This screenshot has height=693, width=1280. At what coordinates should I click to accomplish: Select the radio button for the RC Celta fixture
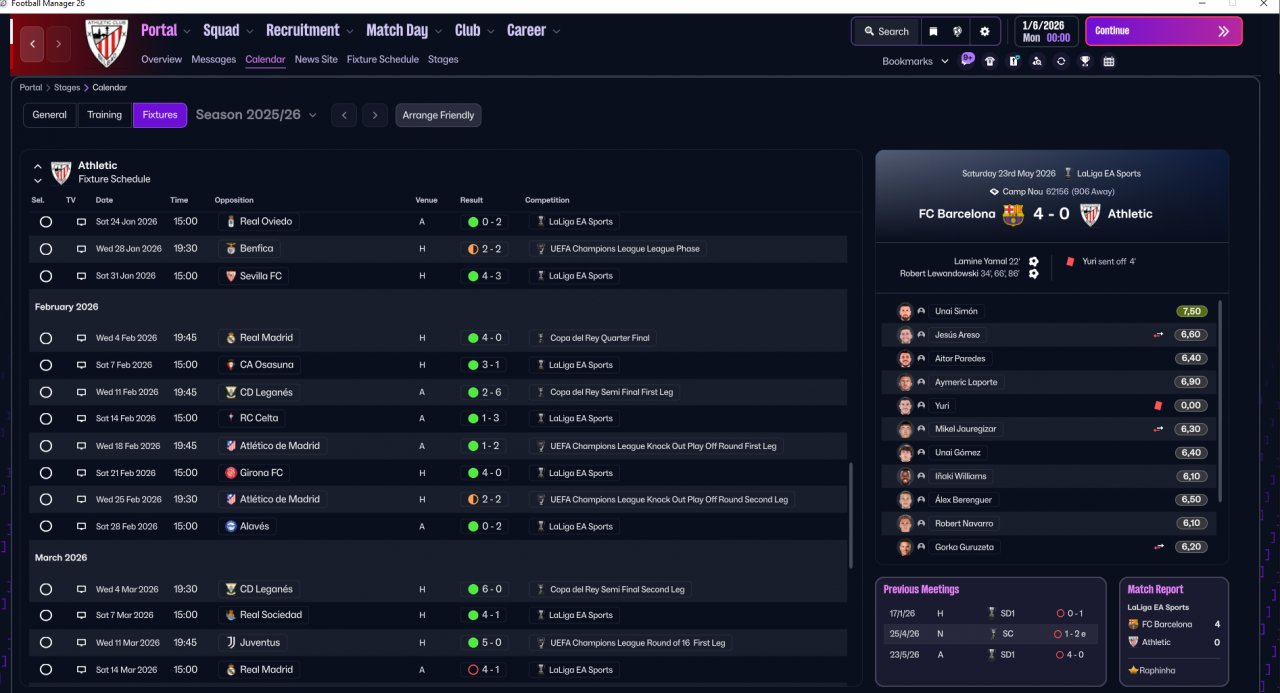pos(46,419)
